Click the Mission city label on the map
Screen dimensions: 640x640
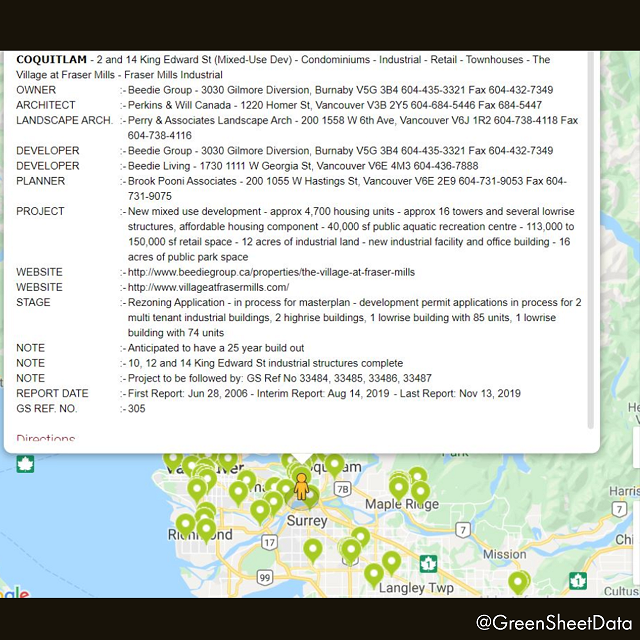pyautogui.click(x=504, y=554)
